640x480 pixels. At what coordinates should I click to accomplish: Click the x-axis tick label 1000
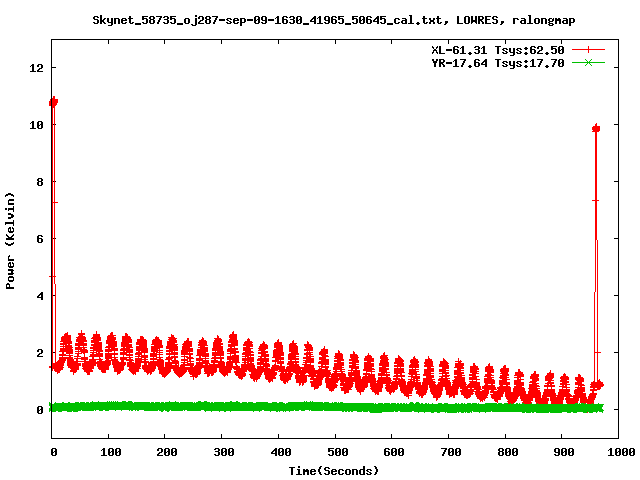(x=621, y=452)
